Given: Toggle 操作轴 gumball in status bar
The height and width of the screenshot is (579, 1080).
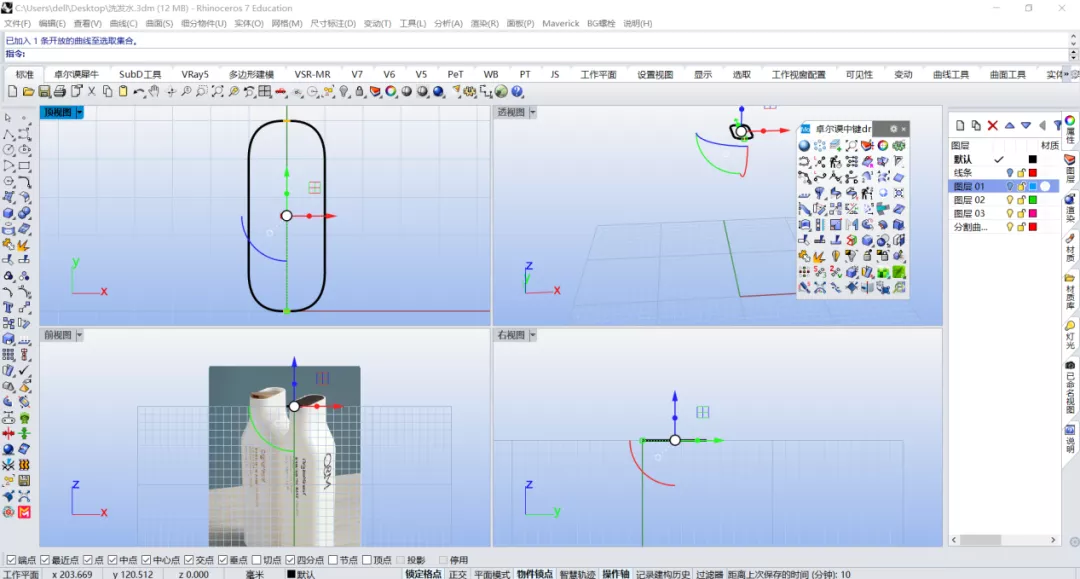Looking at the screenshot, I should (x=616, y=574).
